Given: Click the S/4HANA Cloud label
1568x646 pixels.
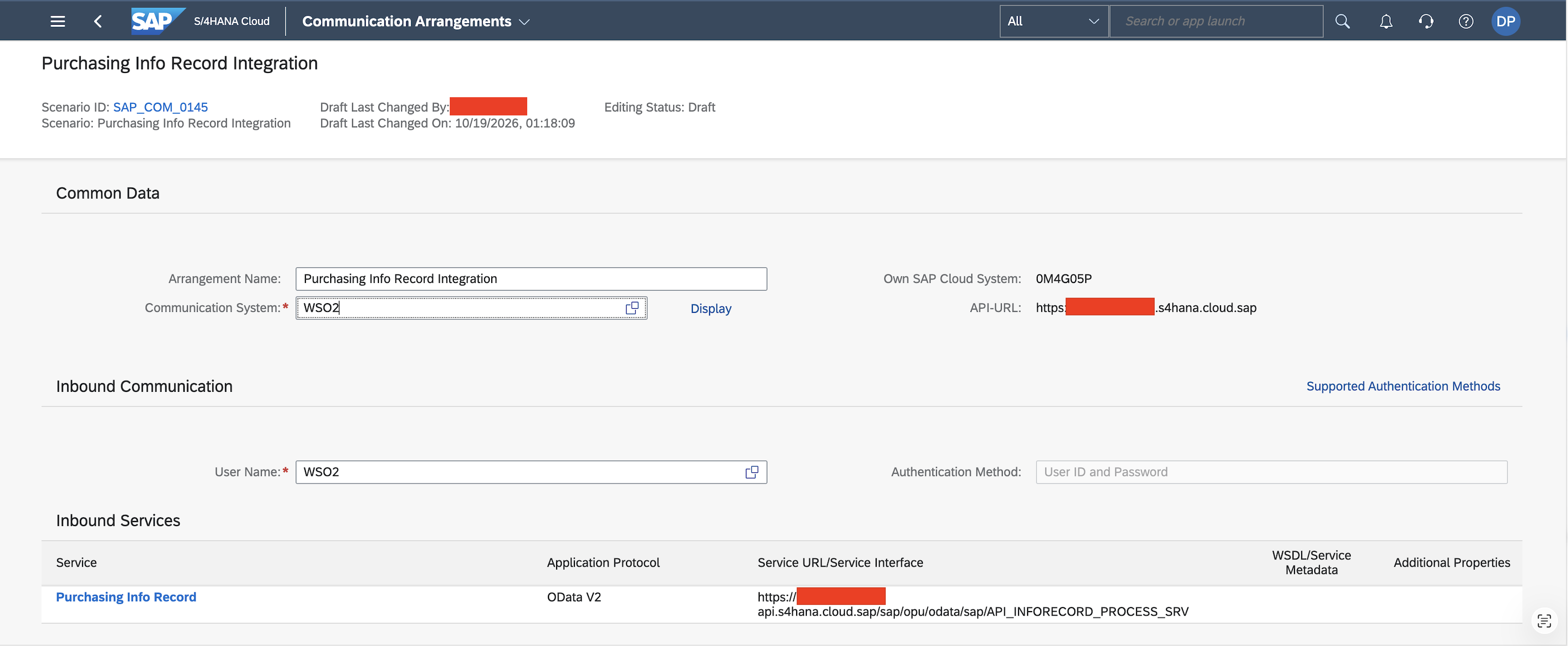Looking at the screenshot, I should tap(231, 21).
